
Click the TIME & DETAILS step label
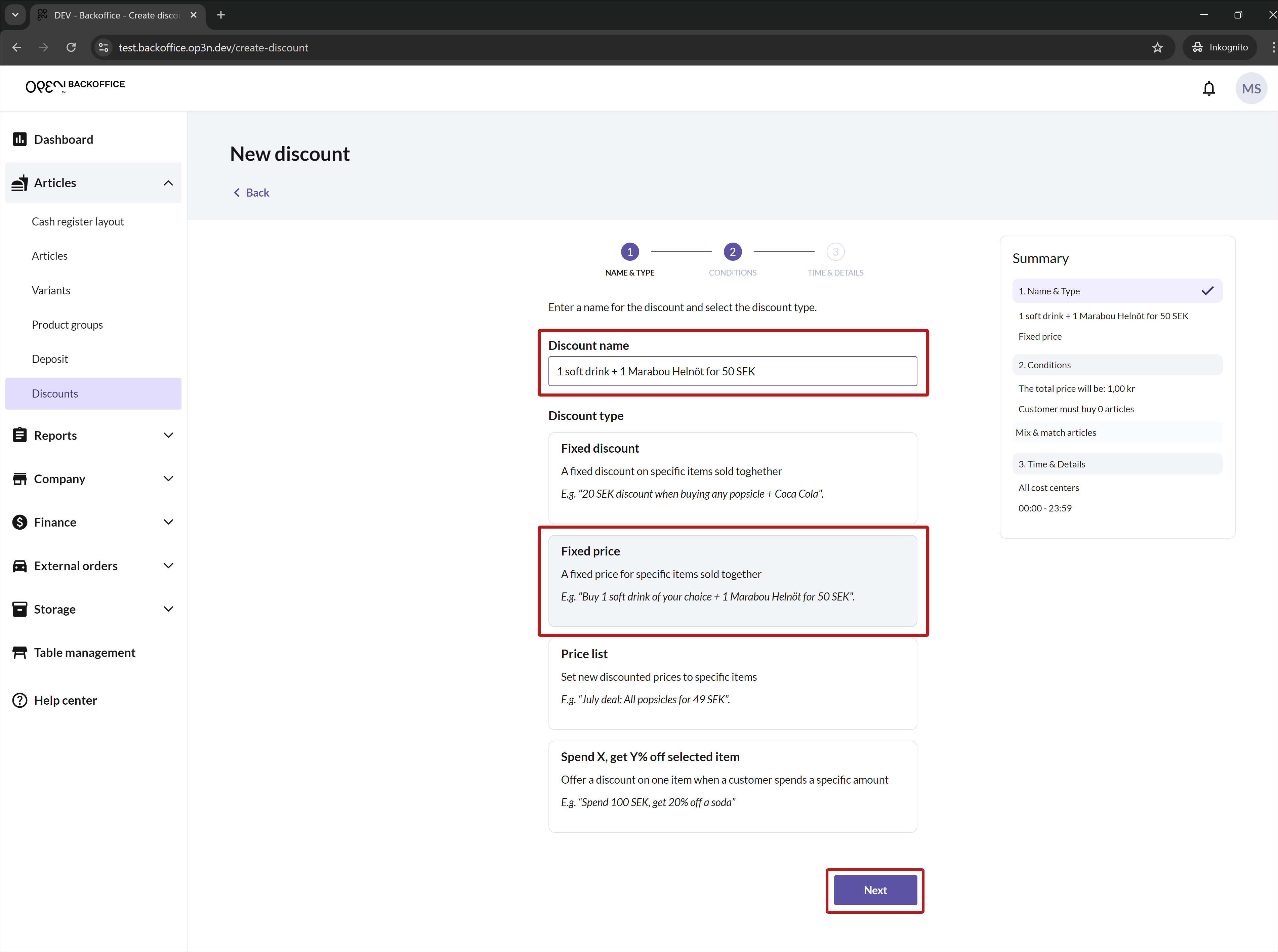click(x=835, y=273)
